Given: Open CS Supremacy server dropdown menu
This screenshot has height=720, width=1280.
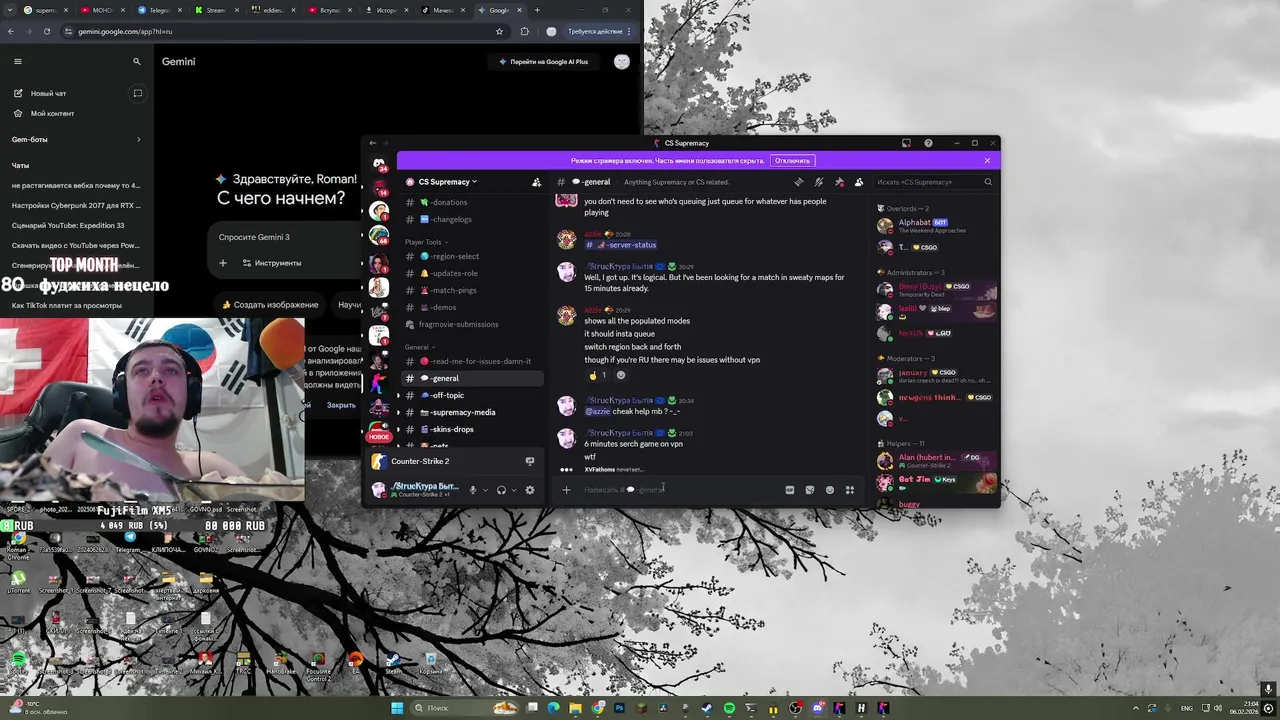Looking at the screenshot, I should point(447,182).
